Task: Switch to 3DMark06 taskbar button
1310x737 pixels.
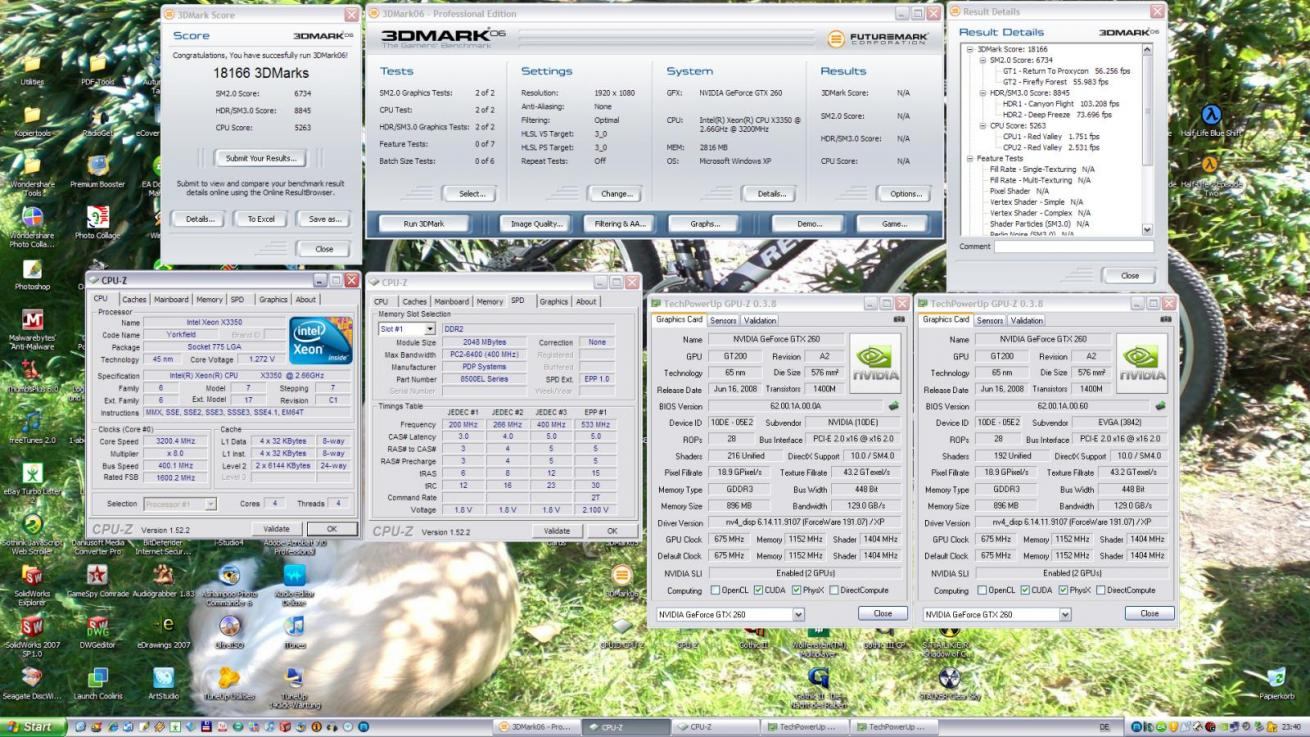Action: coord(535,727)
